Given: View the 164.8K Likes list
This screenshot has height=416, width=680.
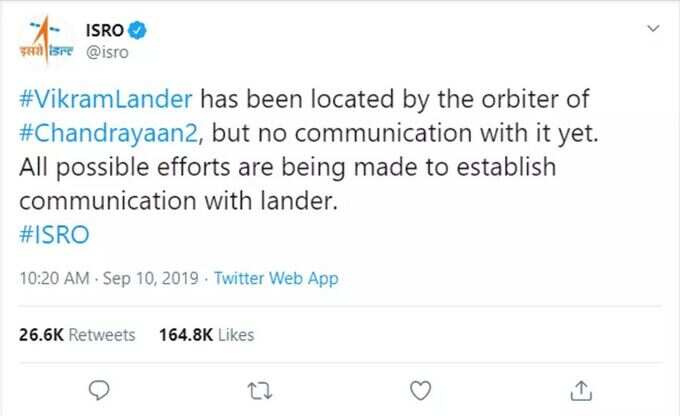Looking at the screenshot, I should click(207, 335).
